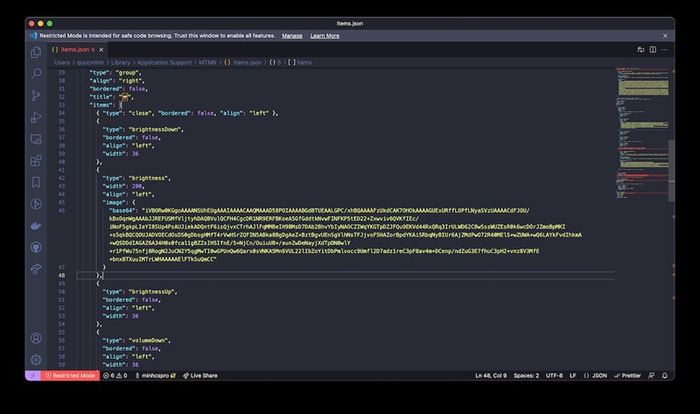The width and height of the screenshot is (700, 414).
Task: Click the minhcspro status bar item
Action: pos(155,376)
